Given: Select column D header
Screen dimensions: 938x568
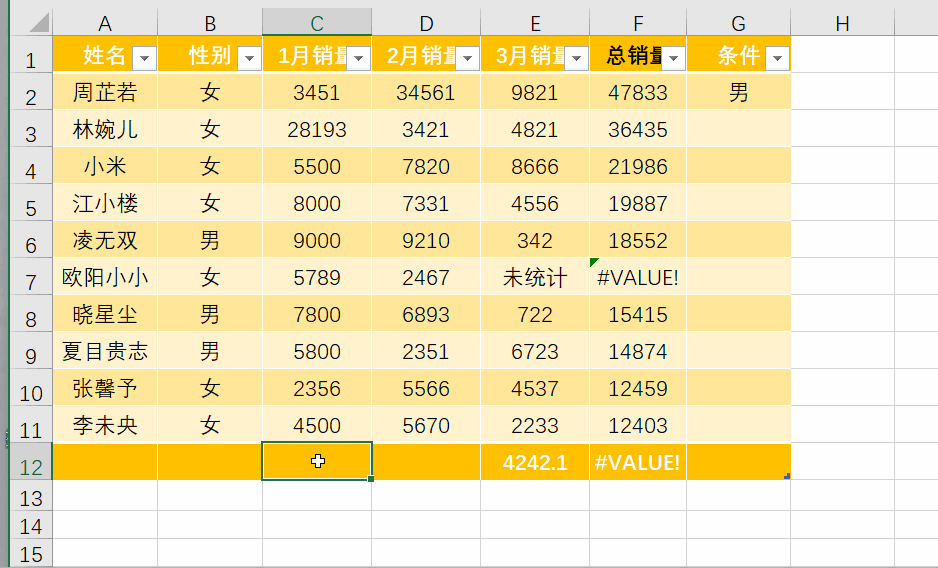Looking at the screenshot, I should (x=426, y=23).
